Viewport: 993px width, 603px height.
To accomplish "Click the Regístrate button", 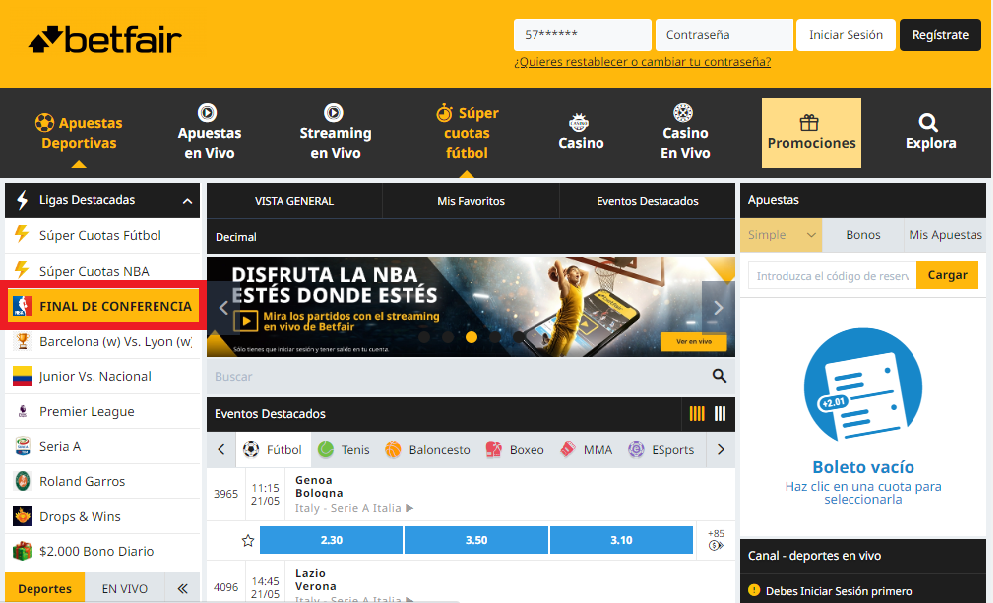I will [x=940, y=35].
